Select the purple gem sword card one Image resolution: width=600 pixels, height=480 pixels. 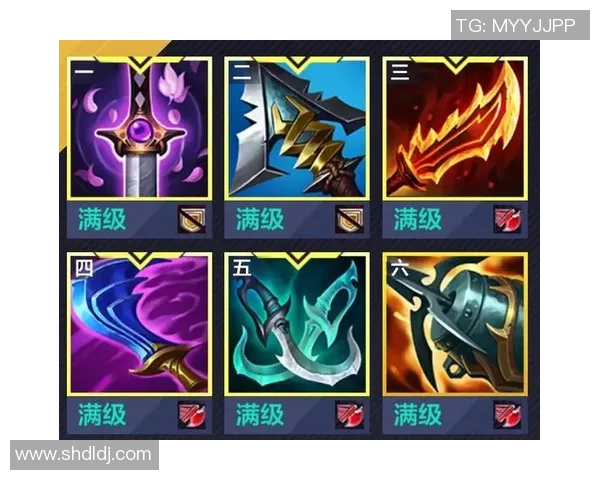pos(139,128)
